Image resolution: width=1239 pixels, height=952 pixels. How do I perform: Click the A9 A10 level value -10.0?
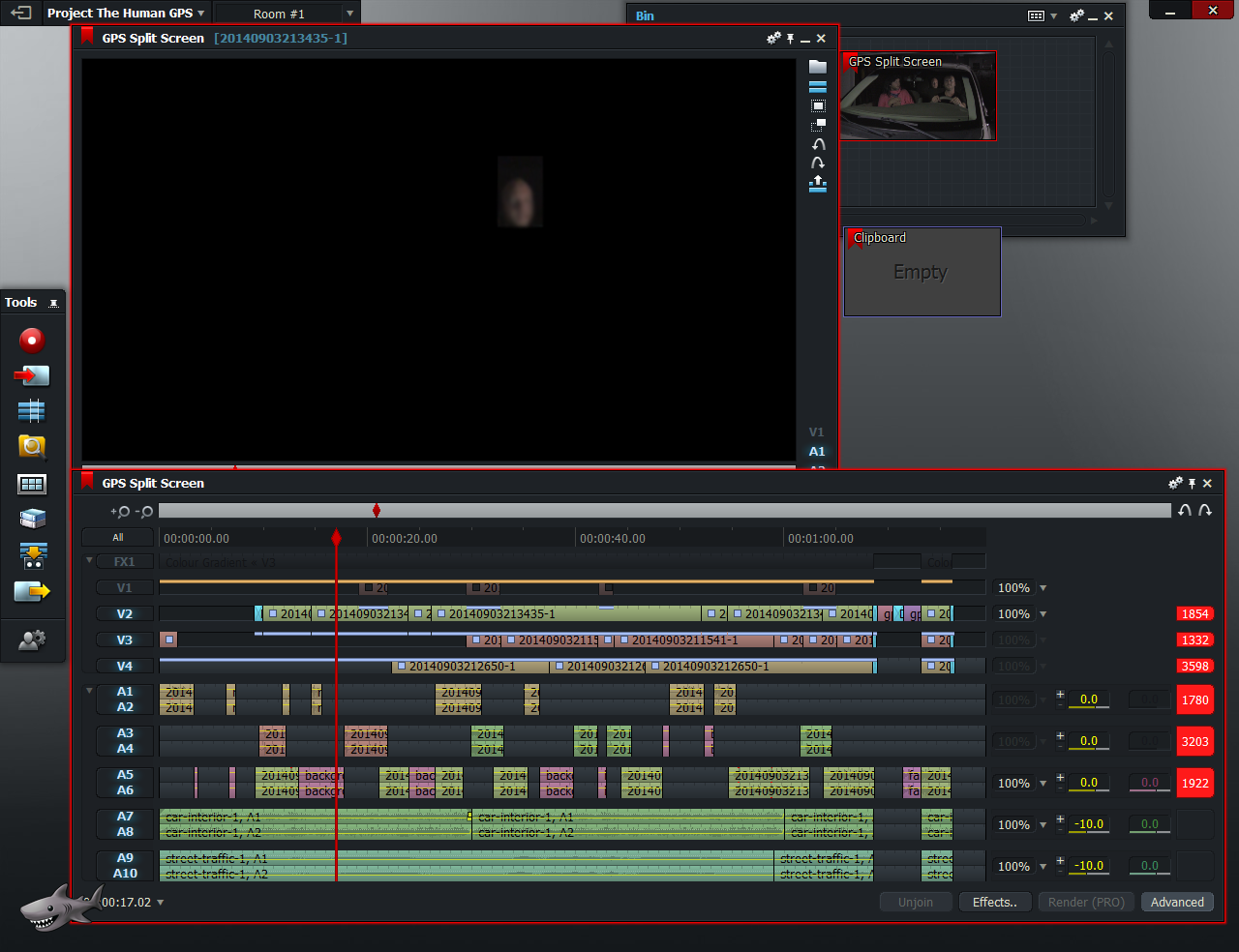click(1089, 866)
